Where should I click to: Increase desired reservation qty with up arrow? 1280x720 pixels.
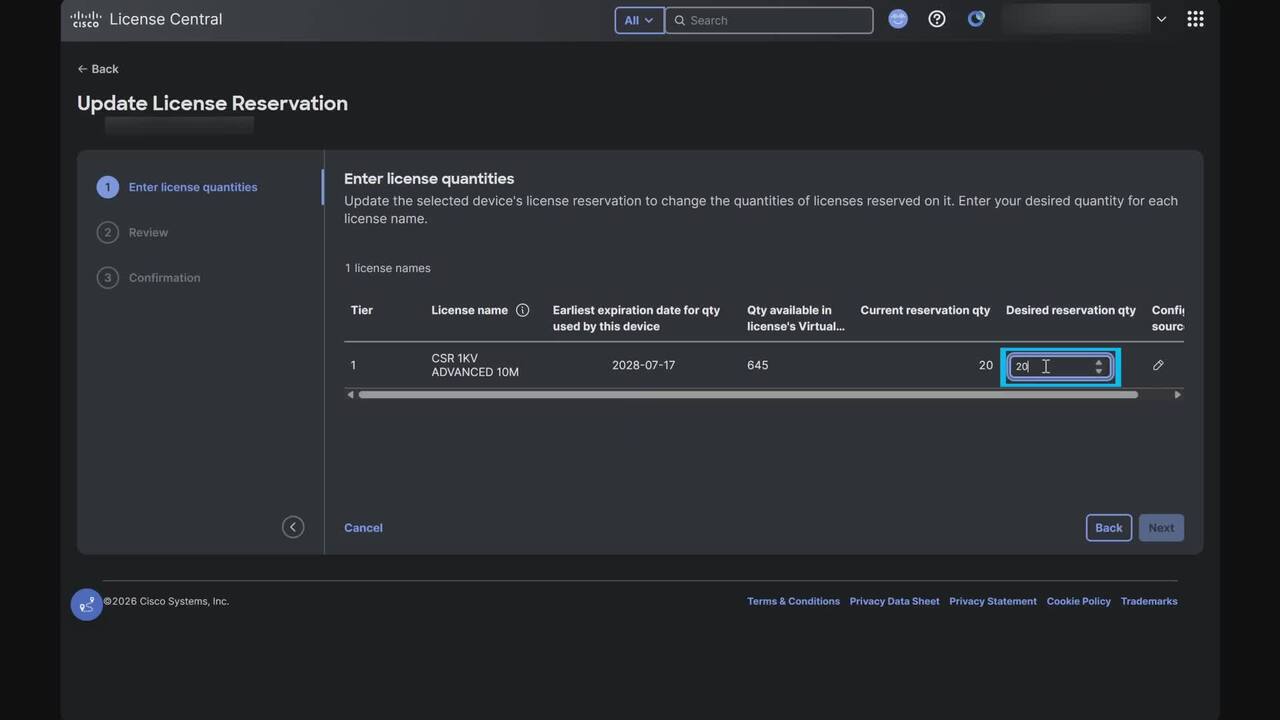click(1099, 362)
